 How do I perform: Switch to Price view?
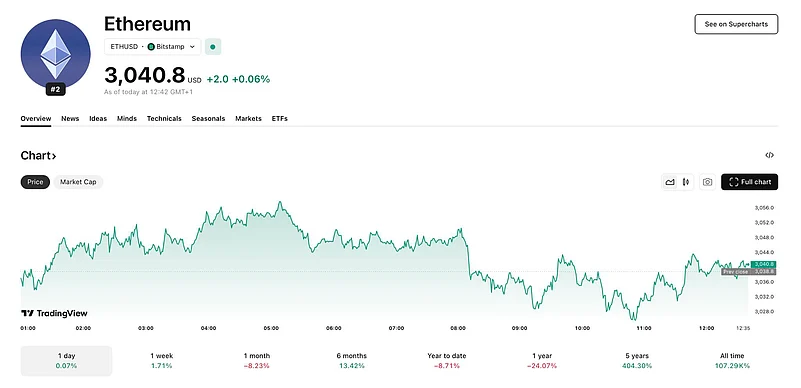pos(35,182)
